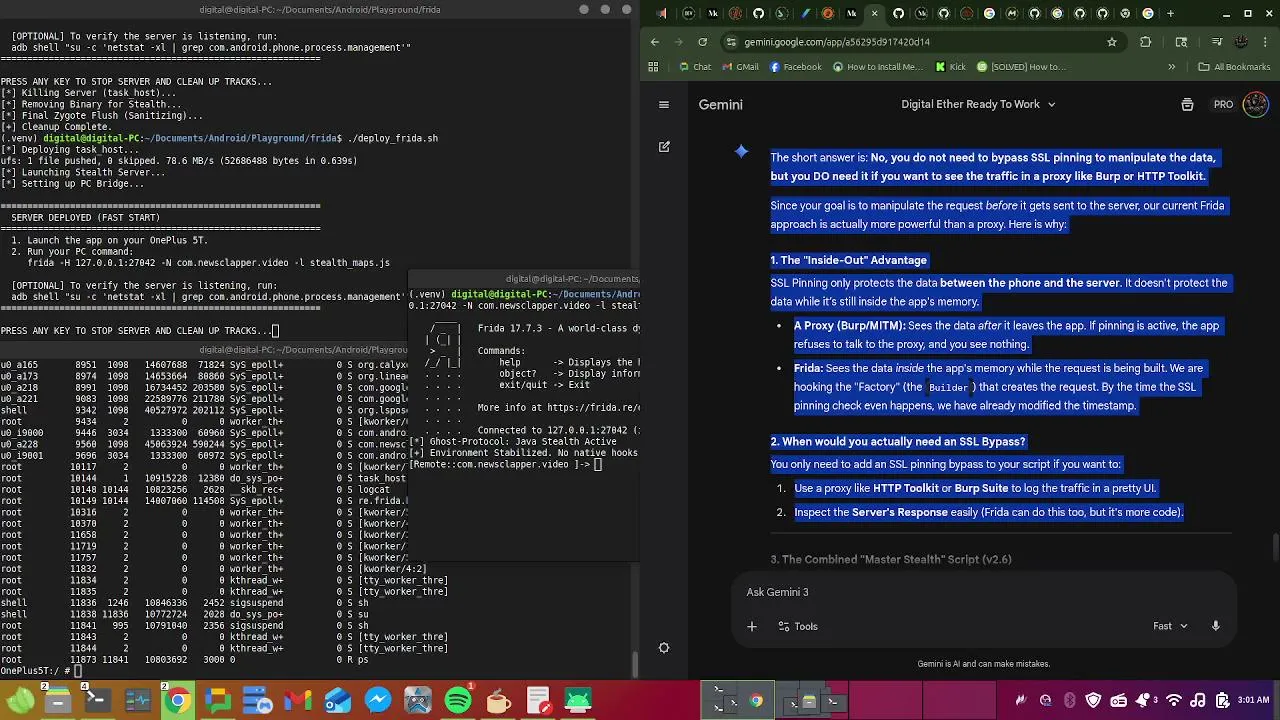Image resolution: width=1280 pixels, height=720 pixels.
Task: Open Gmail app from the taskbar
Action: tap(298, 700)
